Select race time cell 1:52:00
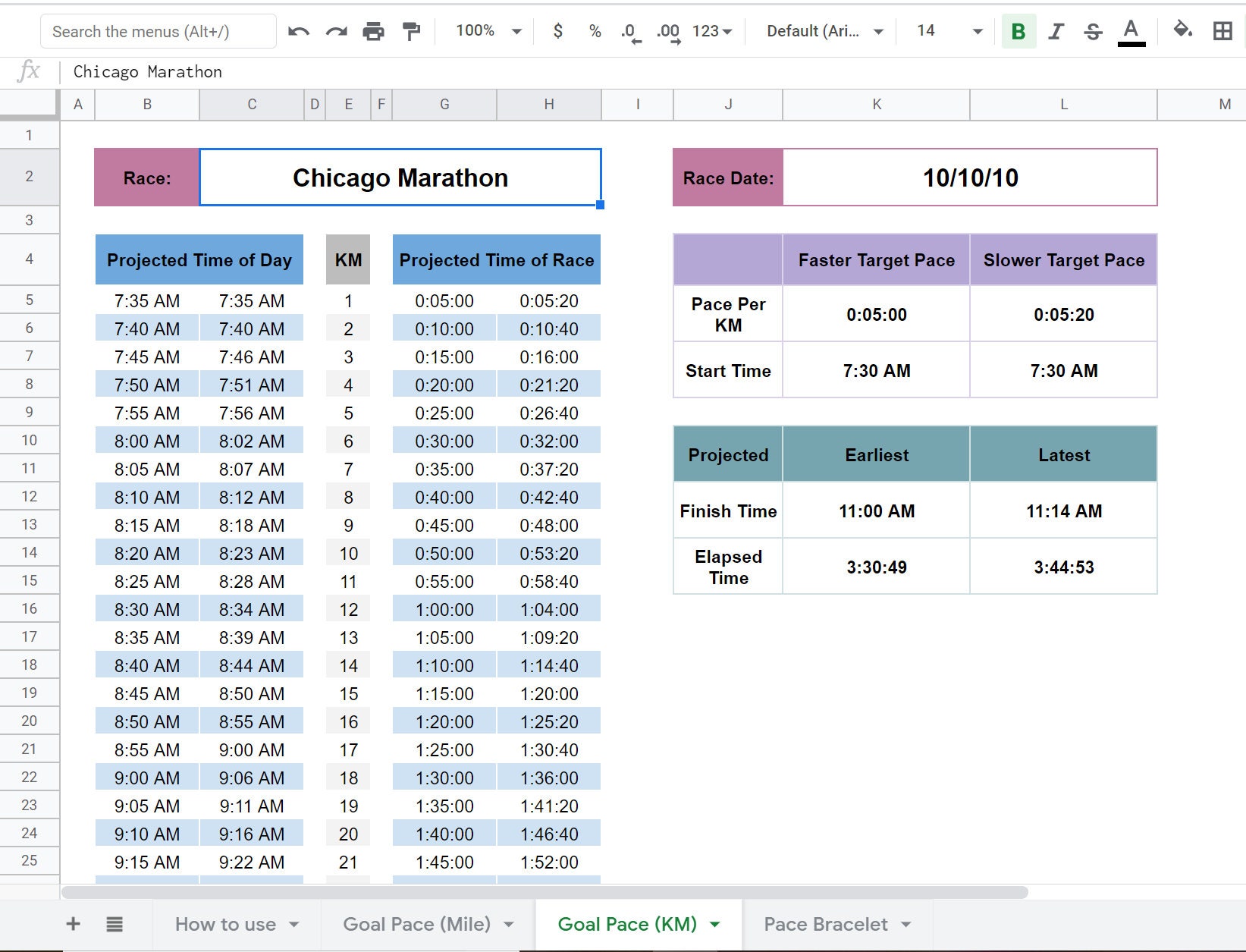 pyautogui.click(x=549, y=862)
